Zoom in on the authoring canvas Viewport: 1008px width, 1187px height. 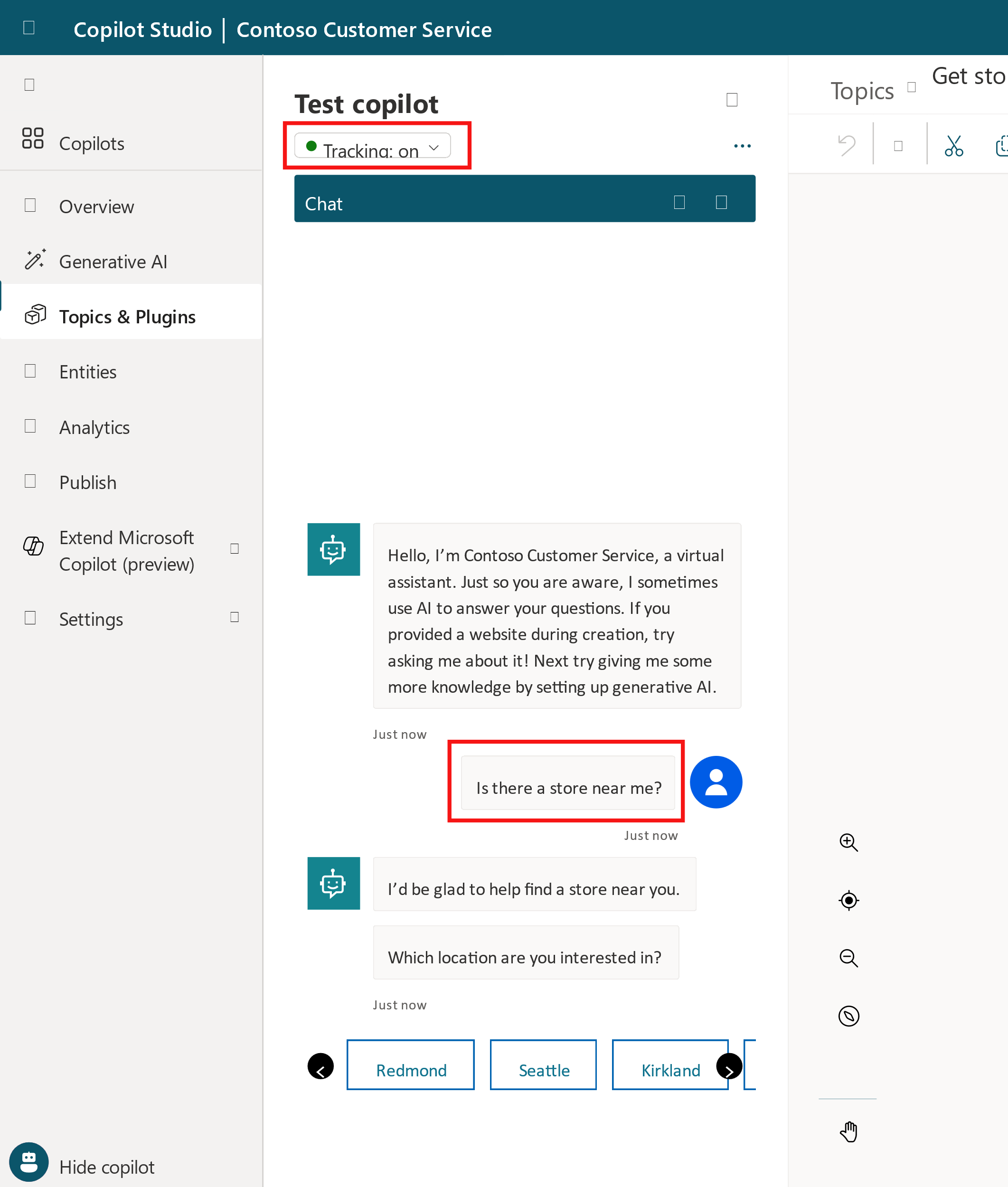848,842
